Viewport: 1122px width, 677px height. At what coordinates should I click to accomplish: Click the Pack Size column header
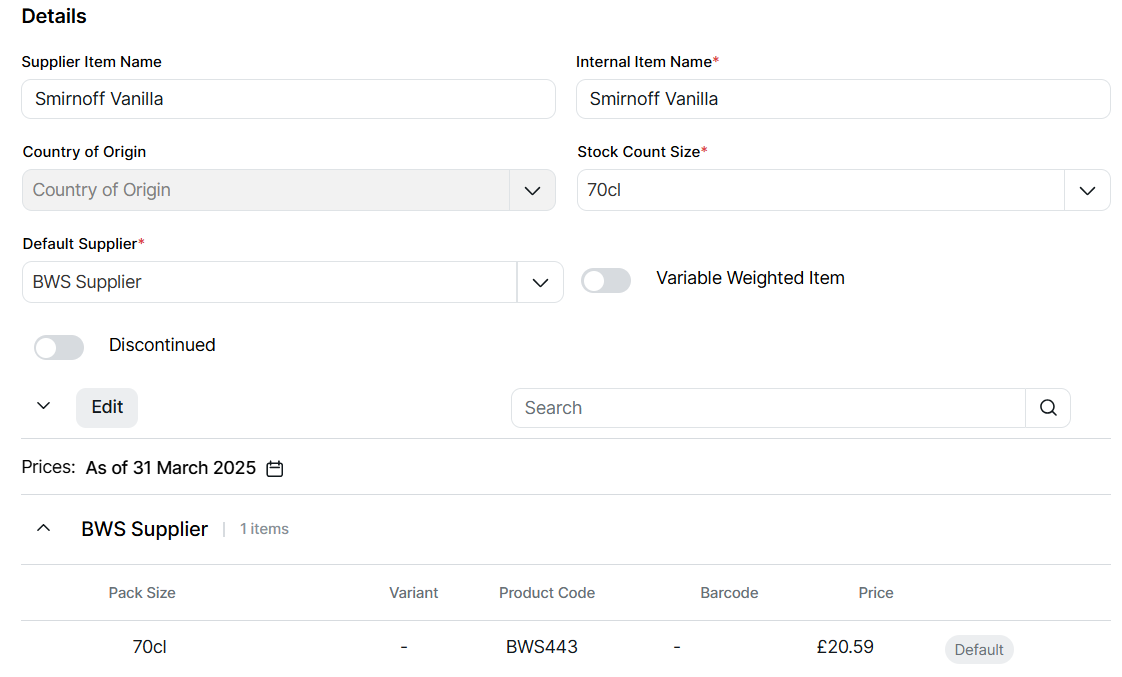pyautogui.click(x=142, y=593)
